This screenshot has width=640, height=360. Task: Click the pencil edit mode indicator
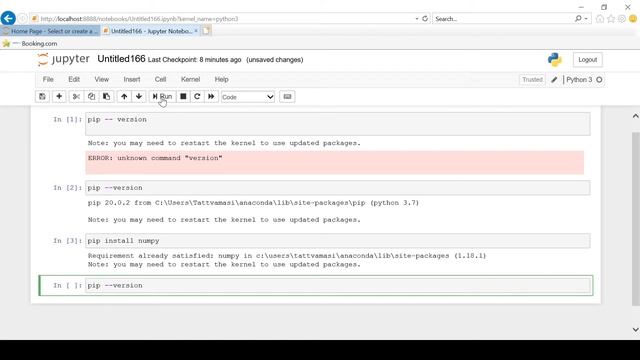[554, 80]
